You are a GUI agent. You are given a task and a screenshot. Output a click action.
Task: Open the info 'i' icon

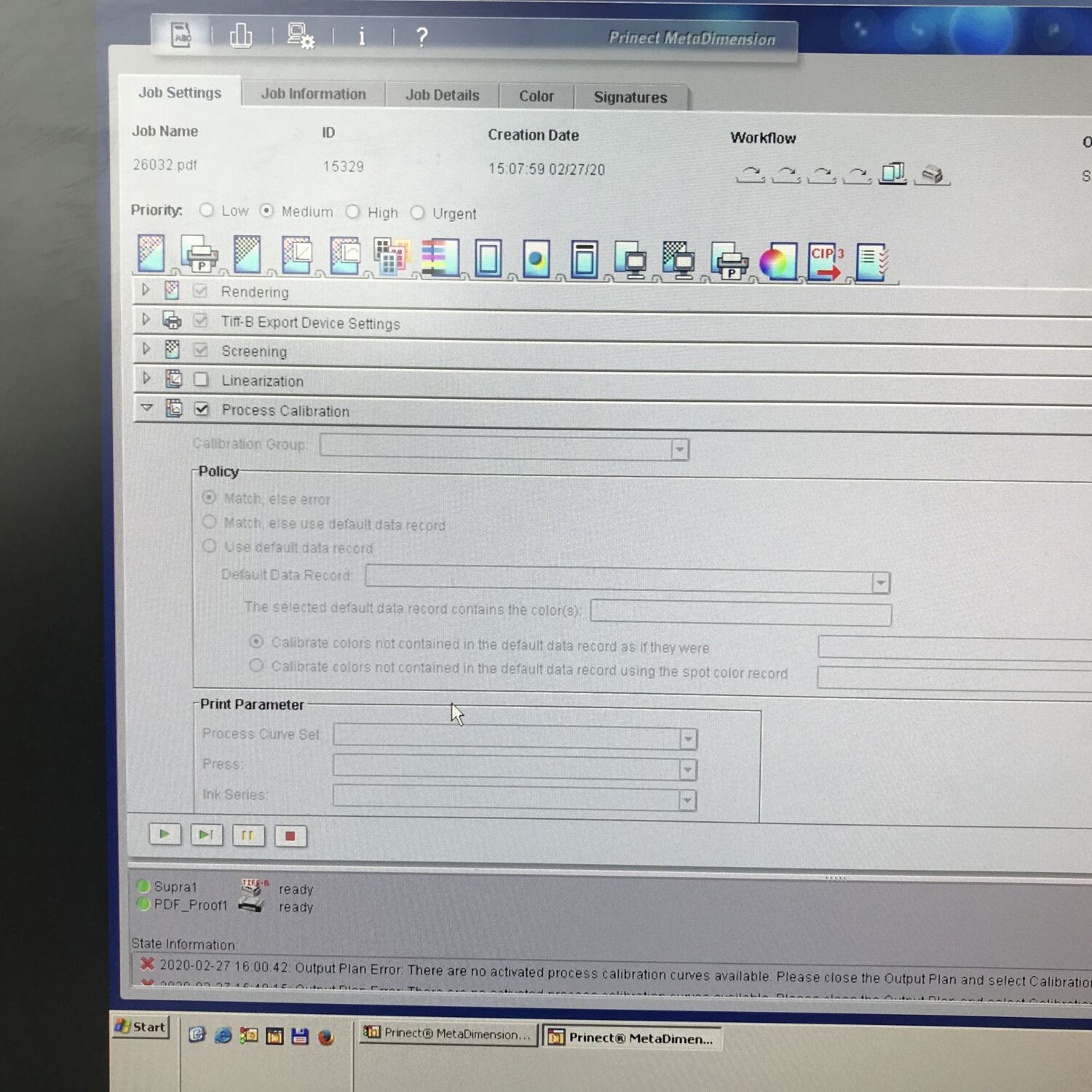(x=362, y=36)
